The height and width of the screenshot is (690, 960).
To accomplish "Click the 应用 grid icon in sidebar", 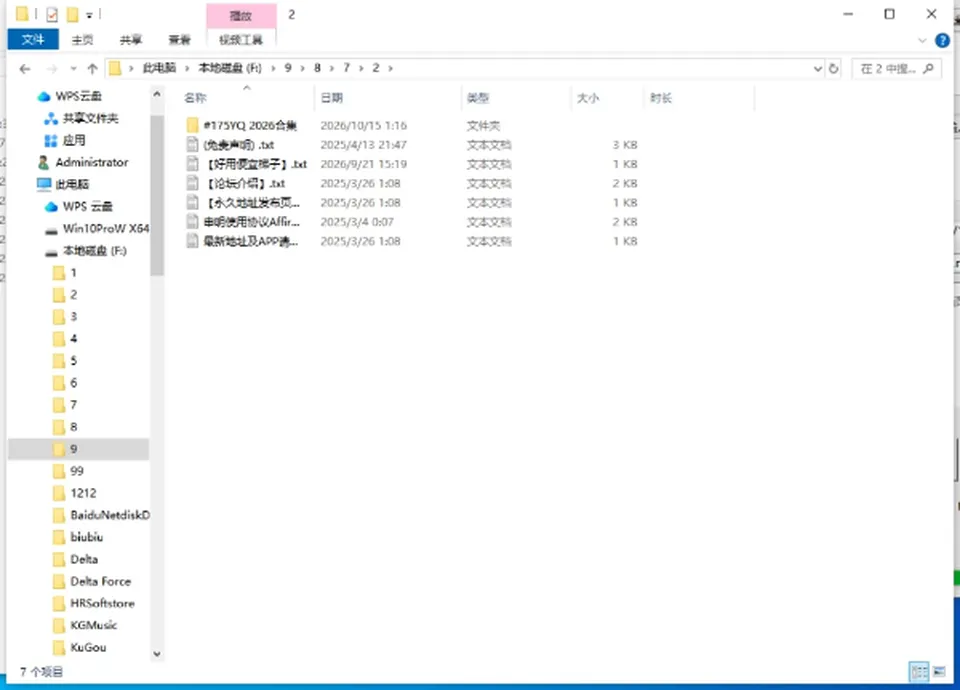I will tap(51, 140).
